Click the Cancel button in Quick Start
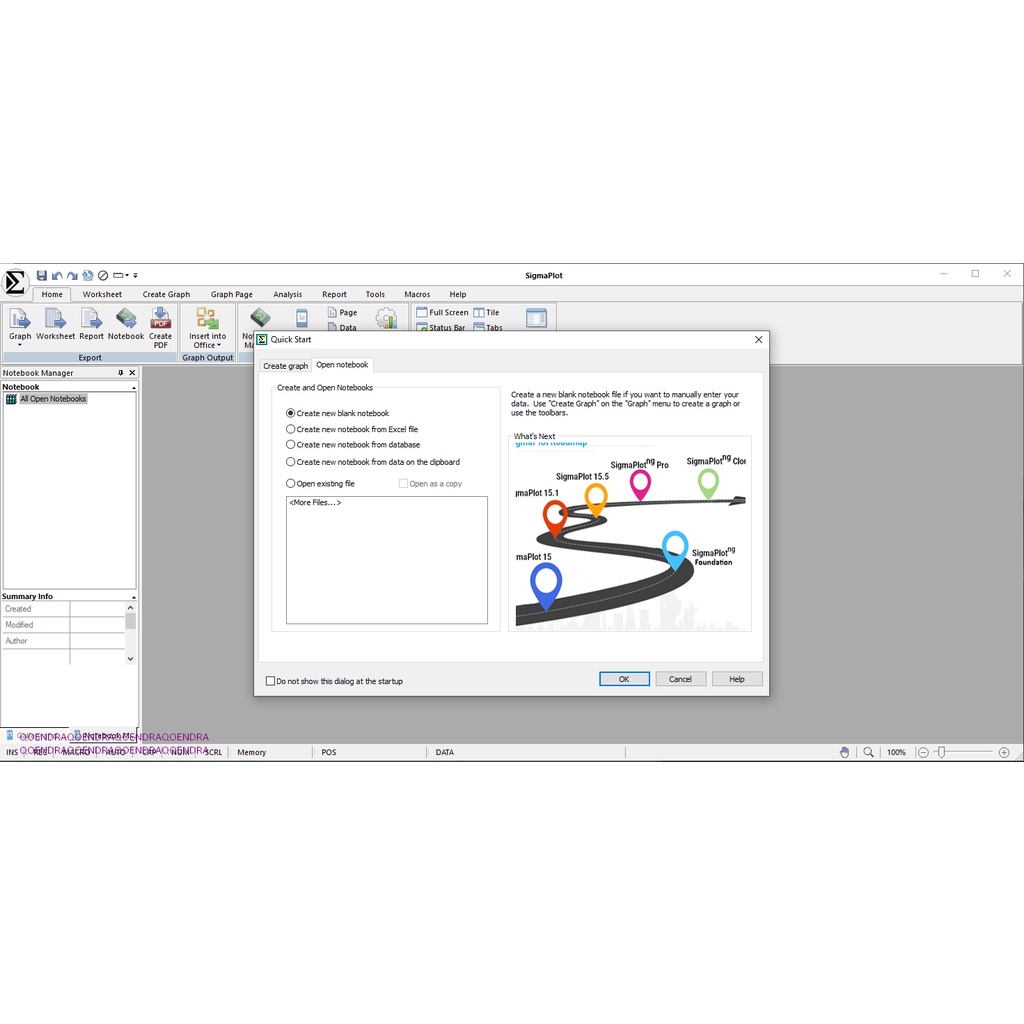The width and height of the screenshot is (1024, 1024). (680, 679)
